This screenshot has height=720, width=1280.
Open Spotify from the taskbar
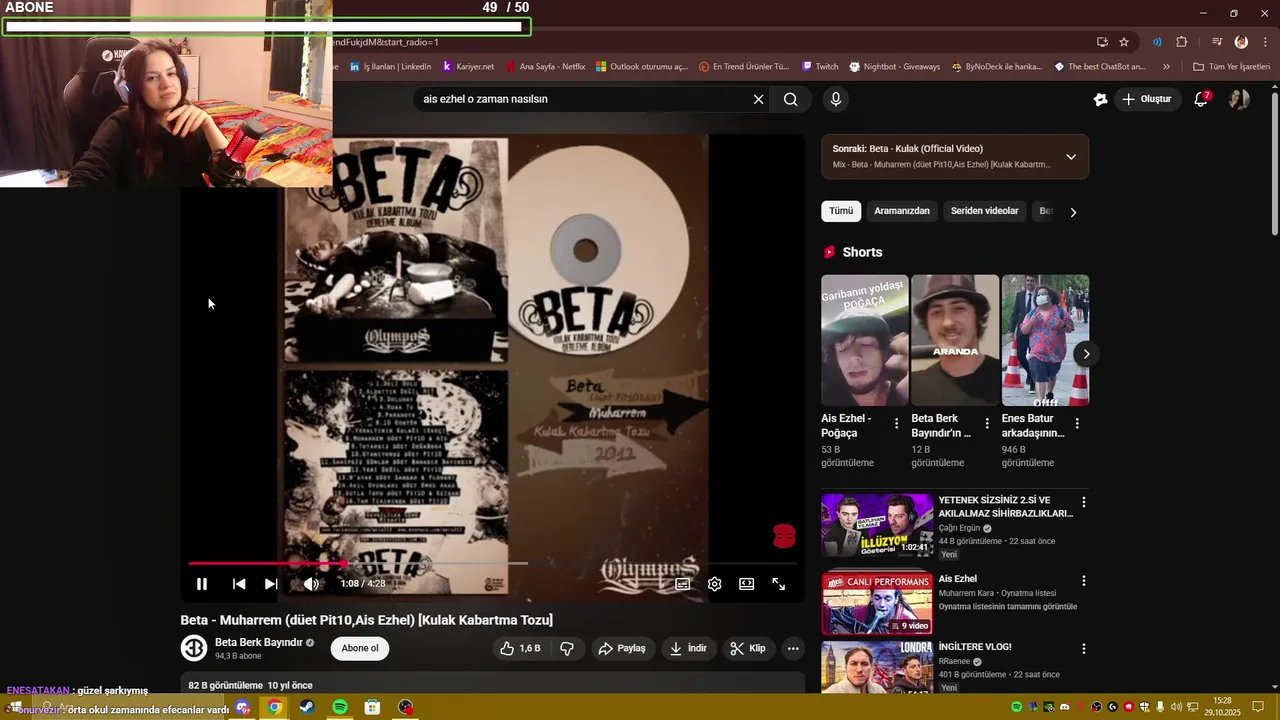click(340, 707)
